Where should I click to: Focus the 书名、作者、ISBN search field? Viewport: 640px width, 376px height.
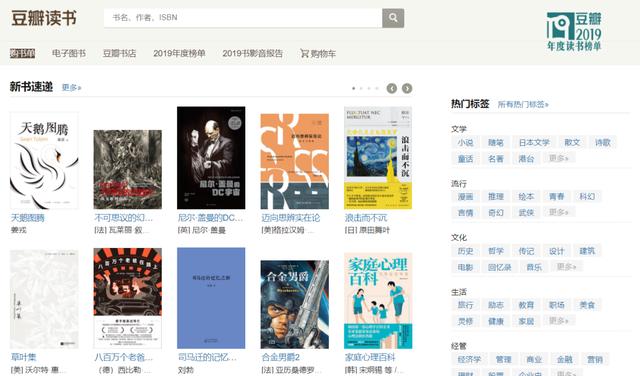(x=243, y=18)
